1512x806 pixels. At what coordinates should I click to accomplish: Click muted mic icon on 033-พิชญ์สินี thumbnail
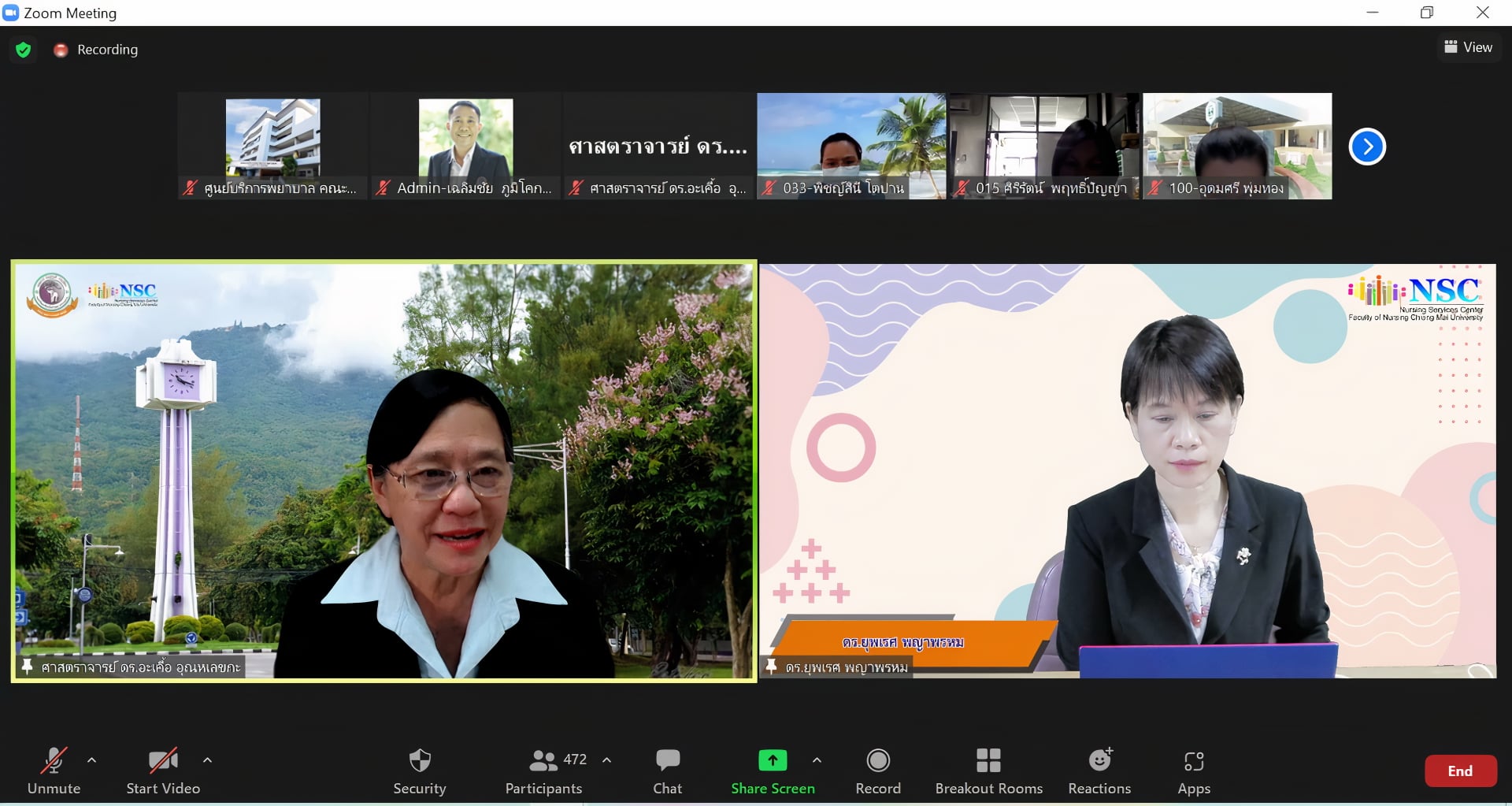pyautogui.click(x=769, y=188)
